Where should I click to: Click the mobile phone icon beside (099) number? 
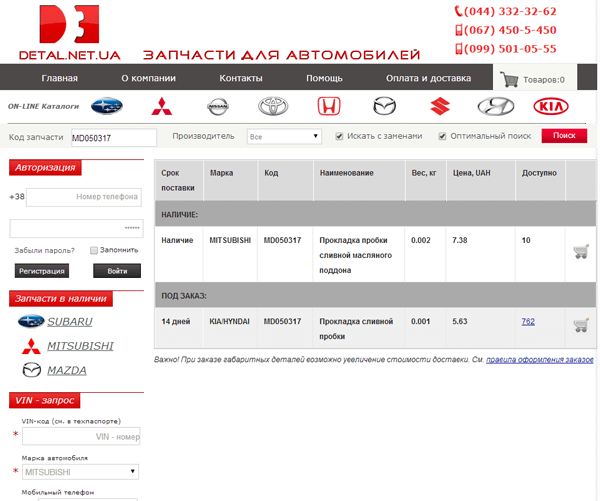[x=458, y=49]
